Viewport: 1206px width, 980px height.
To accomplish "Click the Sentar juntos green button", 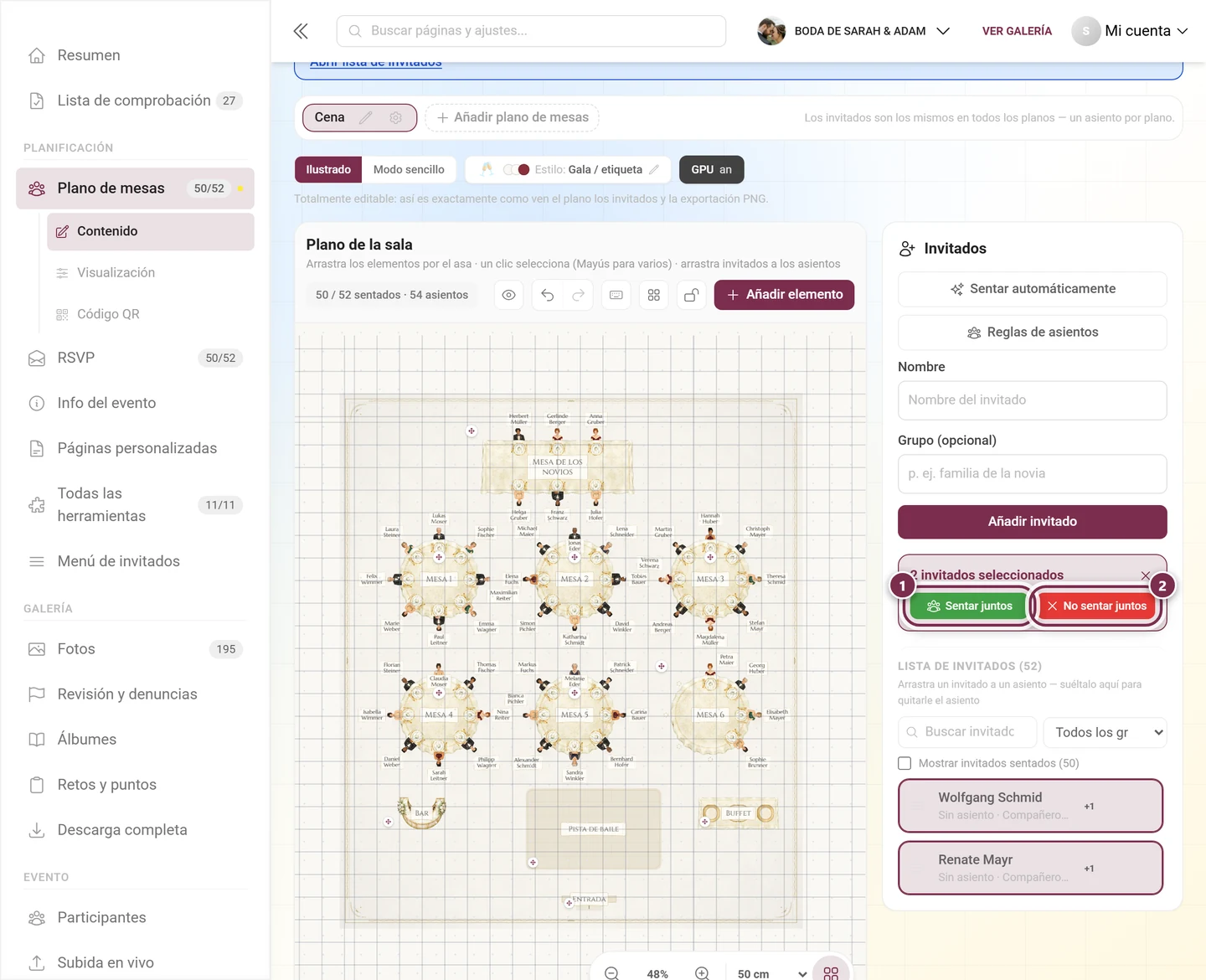I will (x=969, y=606).
